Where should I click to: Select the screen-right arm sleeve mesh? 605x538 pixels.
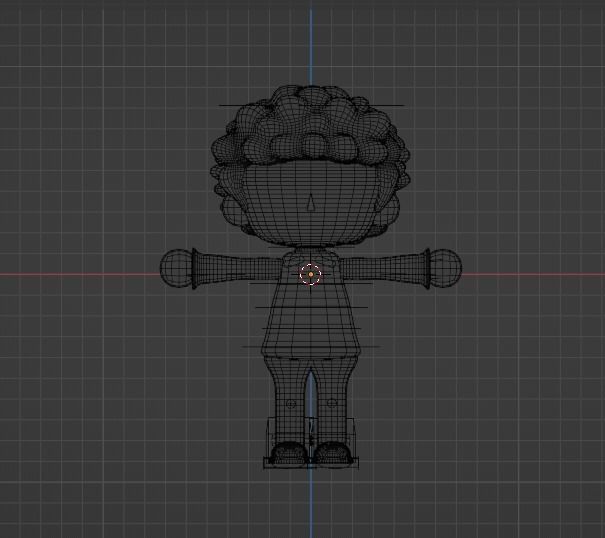385,269
